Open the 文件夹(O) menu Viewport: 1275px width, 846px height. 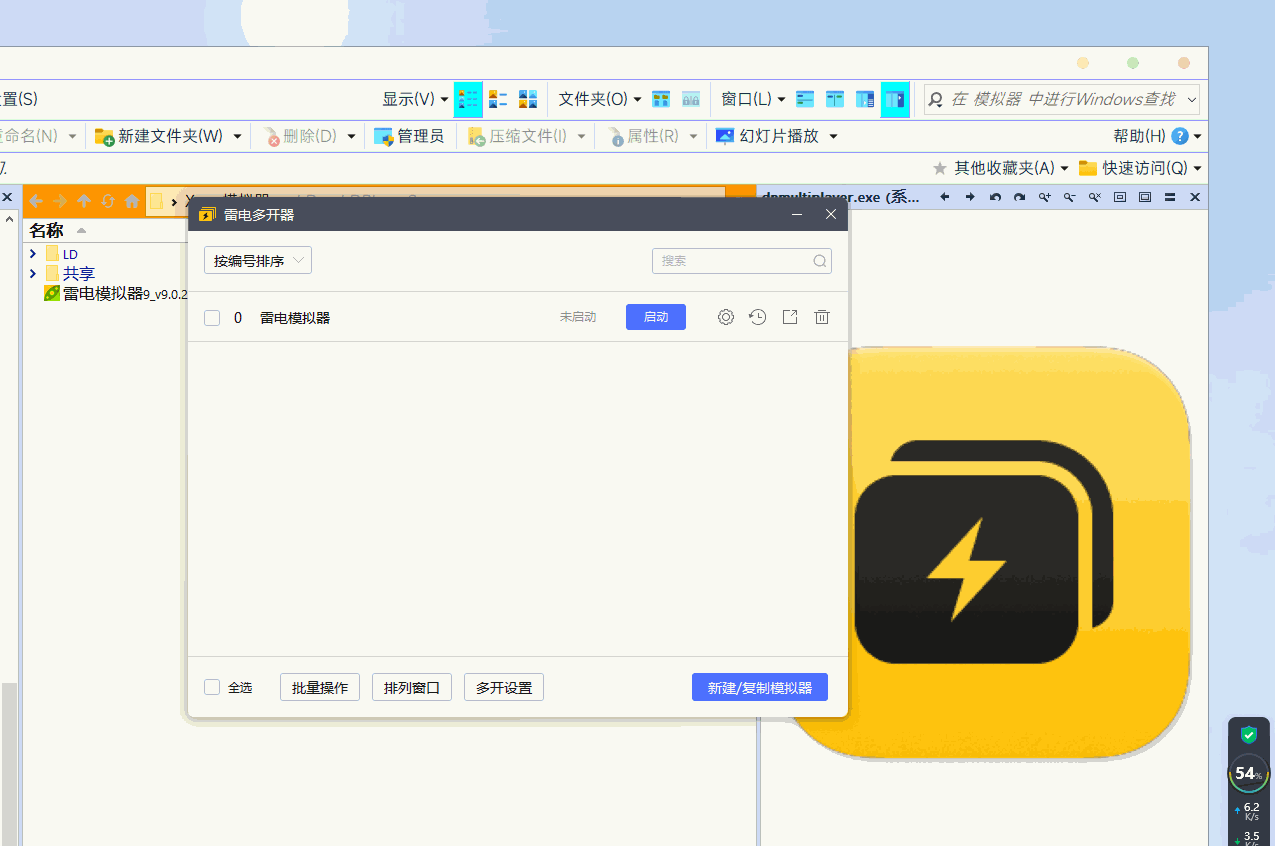click(600, 99)
